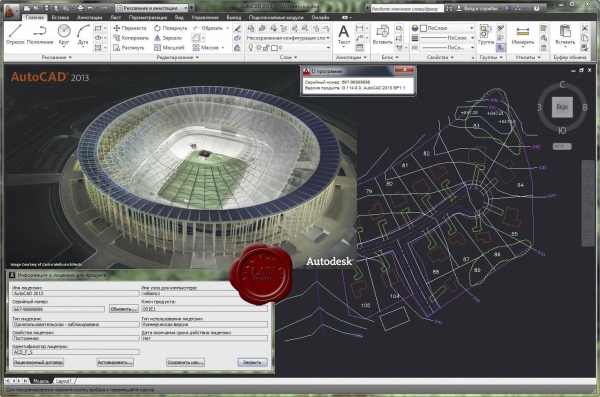Open the Вставка ribbon tab
The height and width of the screenshot is (397, 600).
pyautogui.click(x=60, y=17)
